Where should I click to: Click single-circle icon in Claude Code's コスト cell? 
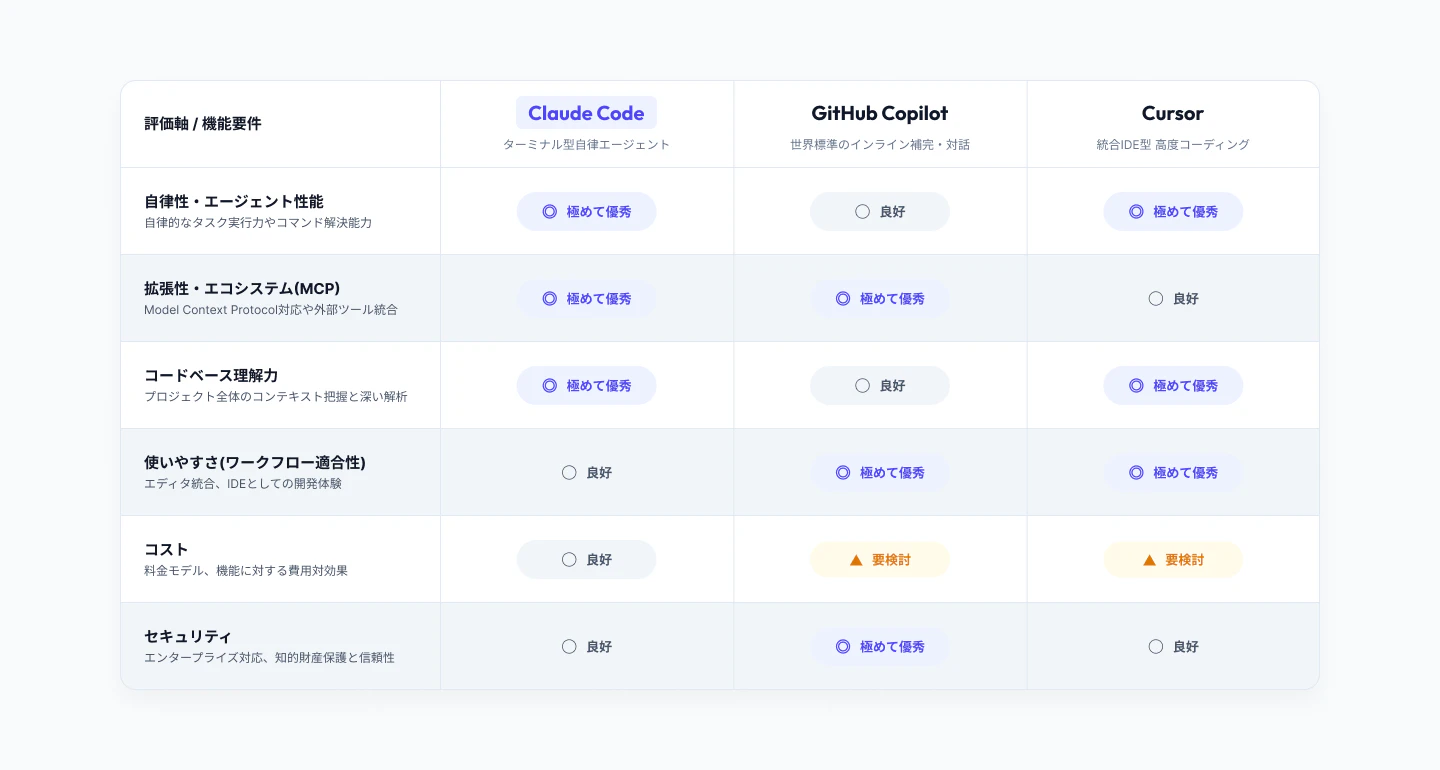(x=569, y=560)
